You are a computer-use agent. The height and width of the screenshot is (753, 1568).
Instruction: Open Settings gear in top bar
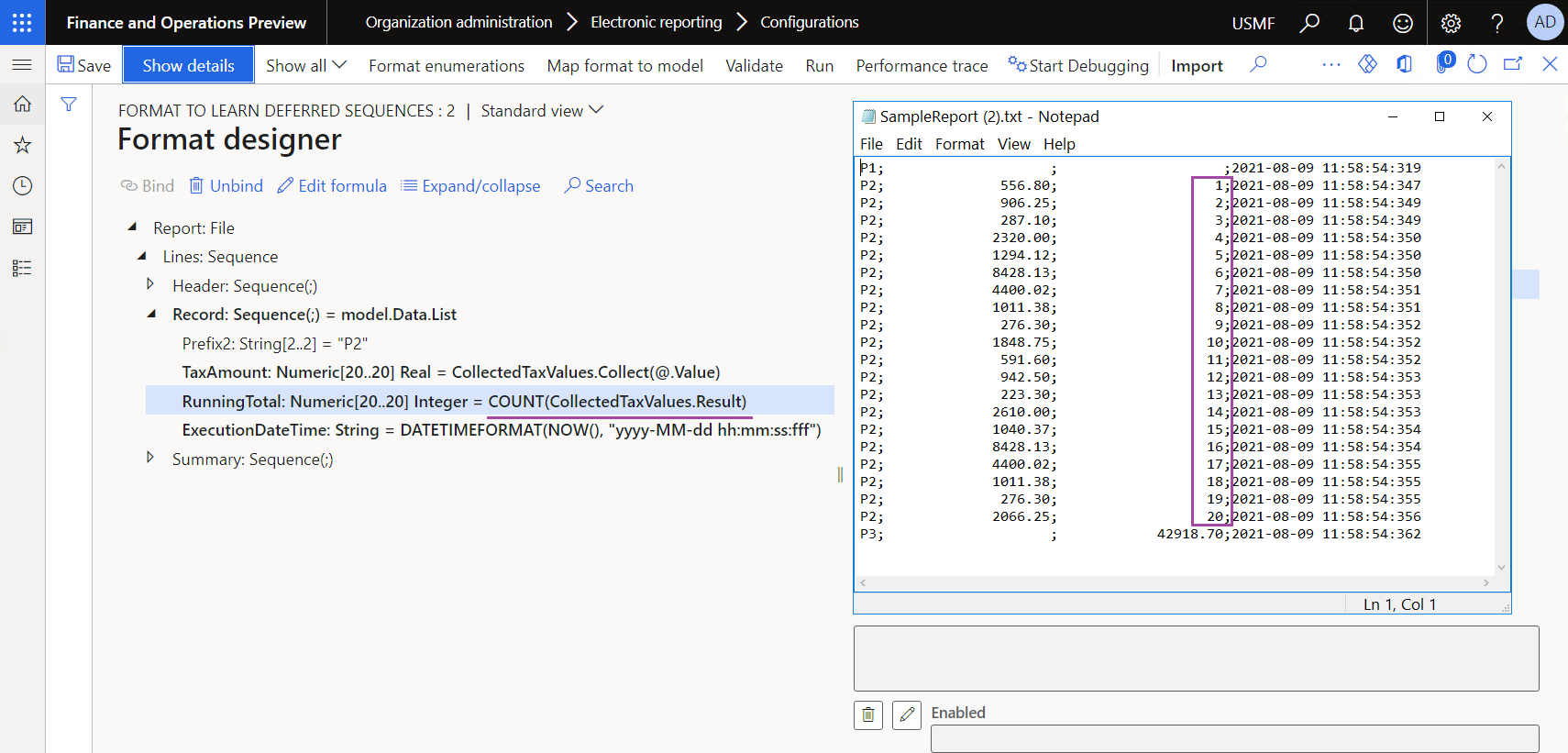(1451, 23)
